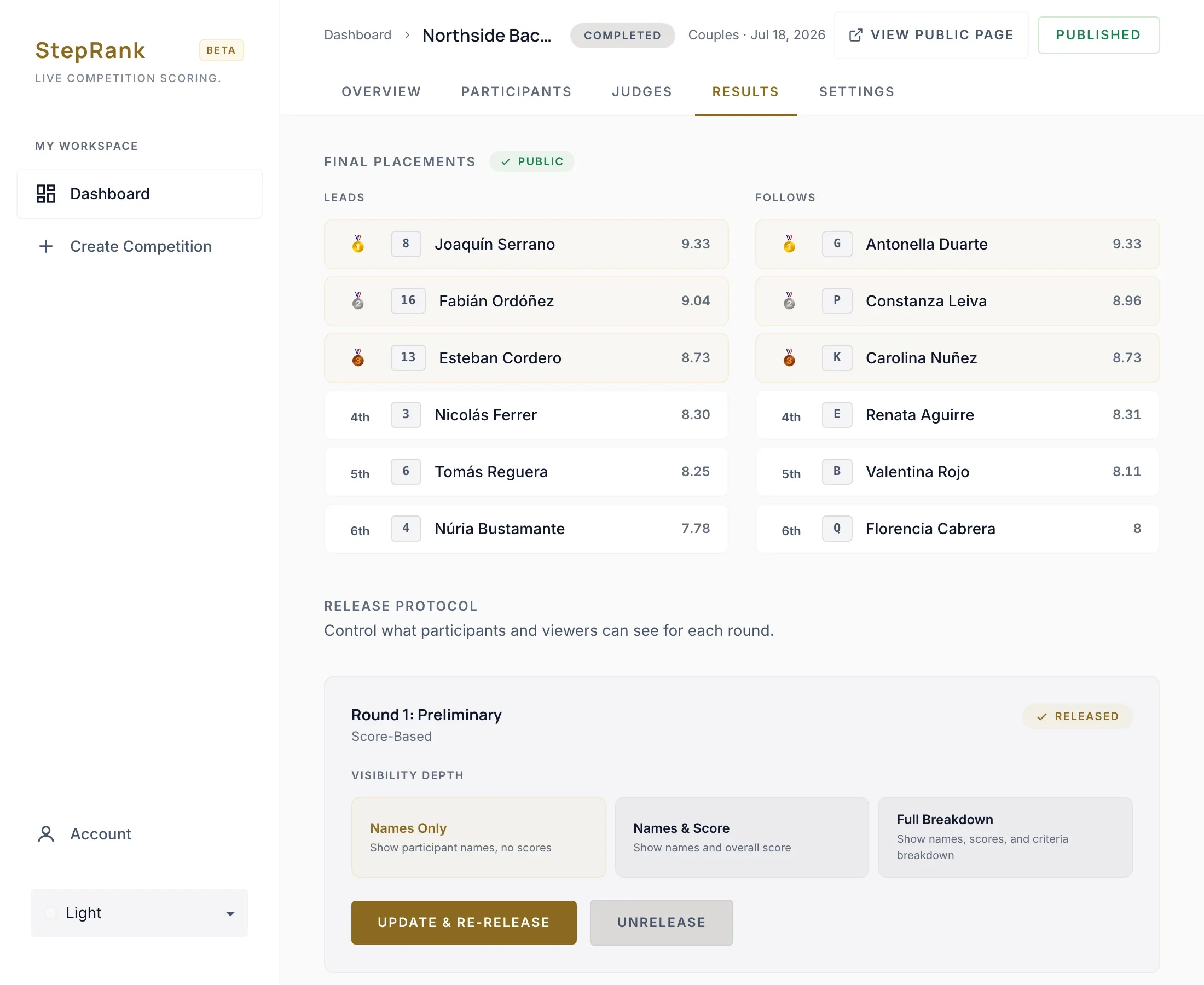Switch to the Overview tab
The image size is (1204, 985).
(381, 92)
